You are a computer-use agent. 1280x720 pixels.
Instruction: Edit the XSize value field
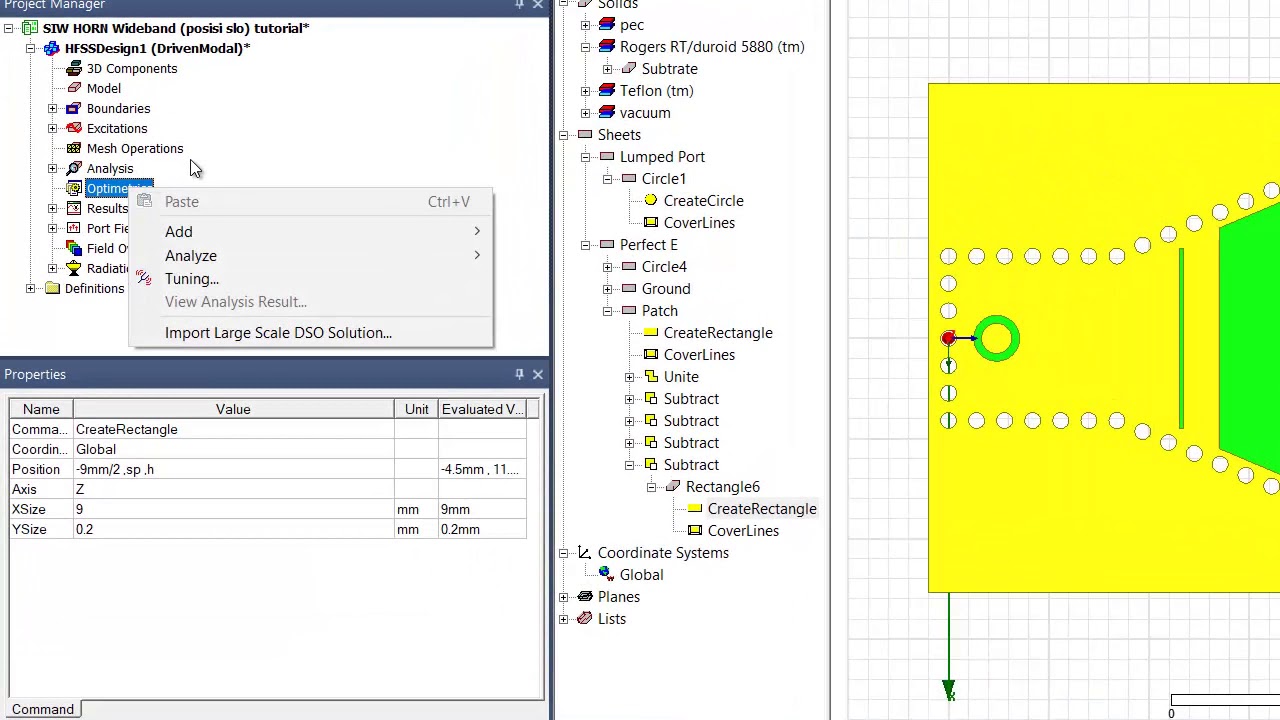[x=233, y=509]
